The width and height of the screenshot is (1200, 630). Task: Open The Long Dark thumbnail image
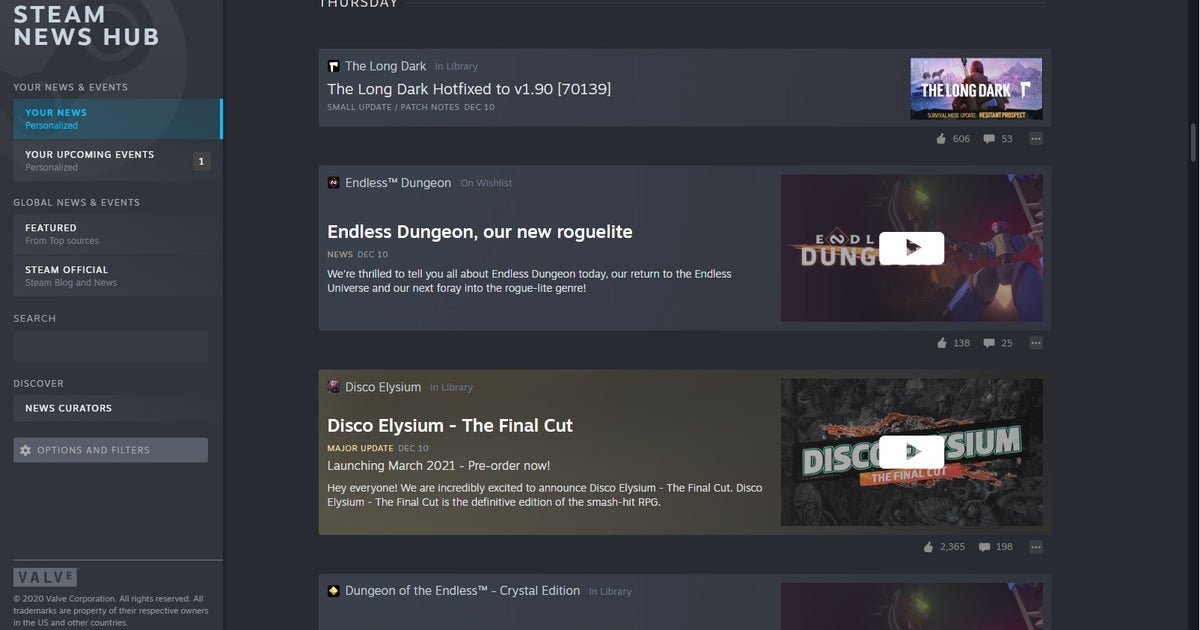coord(976,88)
